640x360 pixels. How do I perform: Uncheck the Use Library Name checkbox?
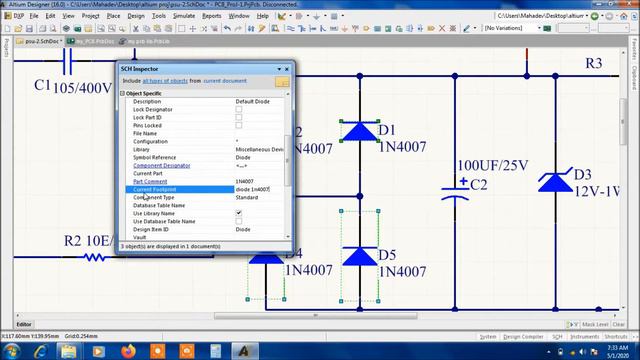[239, 213]
